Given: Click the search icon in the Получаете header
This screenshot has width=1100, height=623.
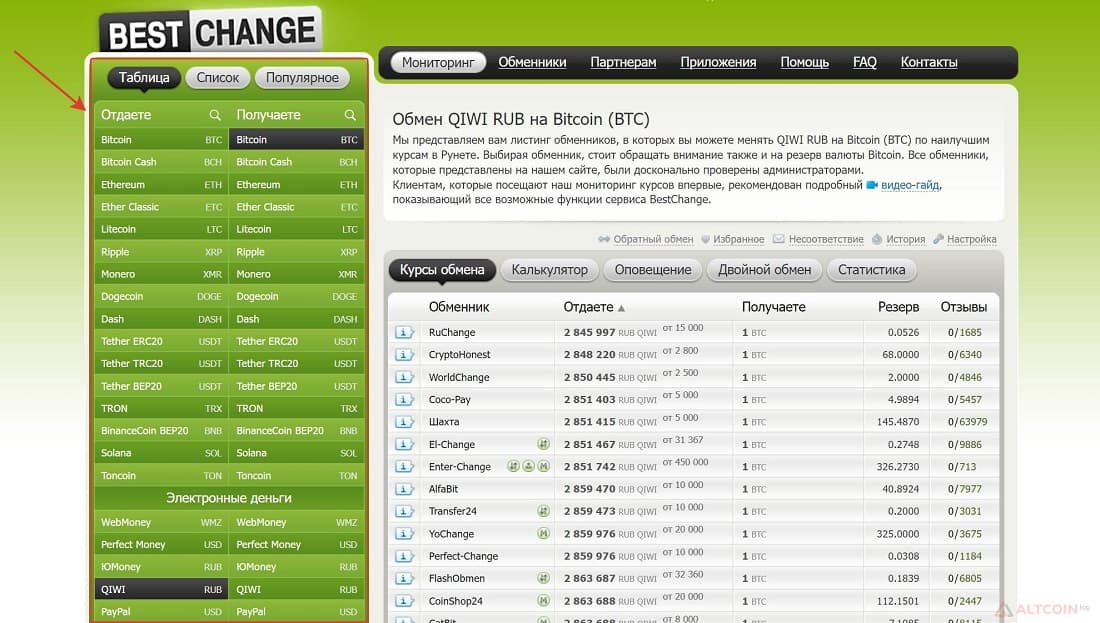Looking at the screenshot, I should pyautogui.click(x=350, y=114).
